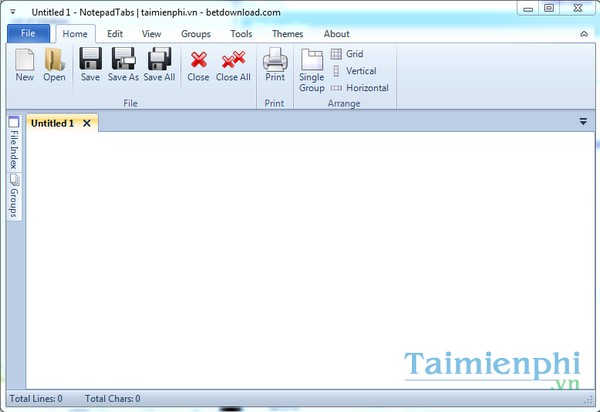The width and height of the screenshot is (600, 412).
Task: Select the Untitled 1 document tab
Action: (x=62, y=123)
